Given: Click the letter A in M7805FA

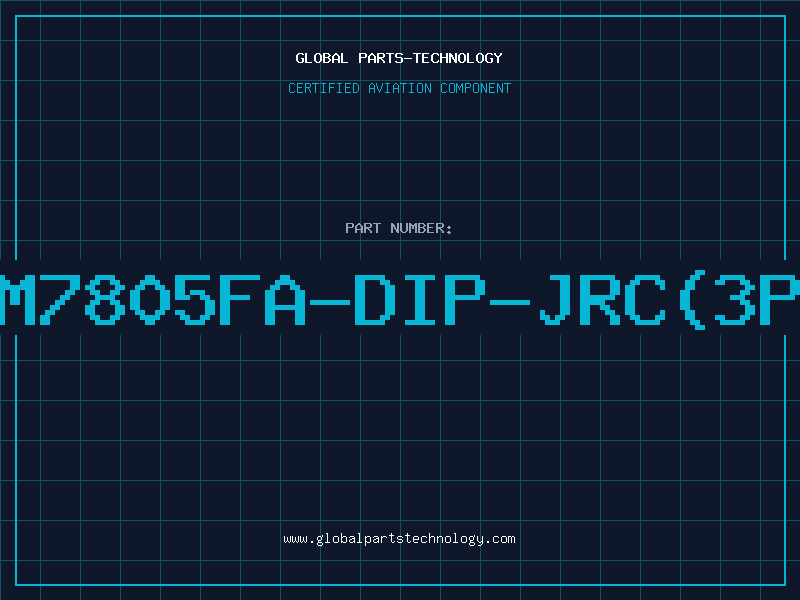Looking at the screenshot, I should tap(285, 300).
